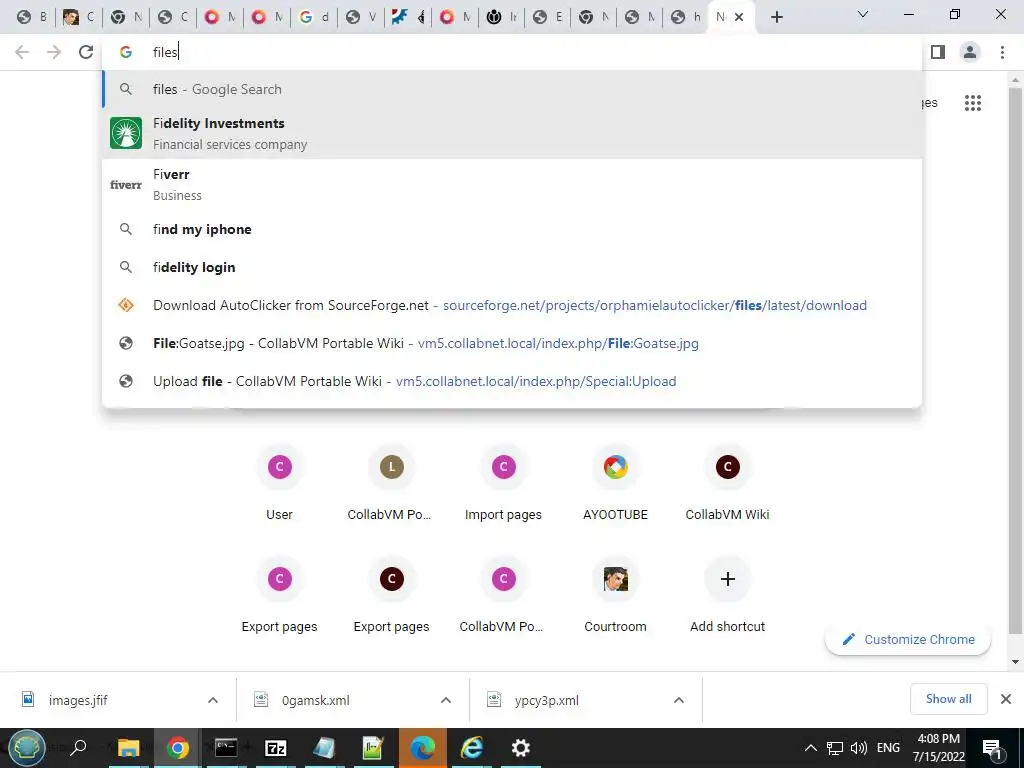The image size is (1024, 768).
Task: Click the ENG language indicator
Action: click(x=888, y=748)
